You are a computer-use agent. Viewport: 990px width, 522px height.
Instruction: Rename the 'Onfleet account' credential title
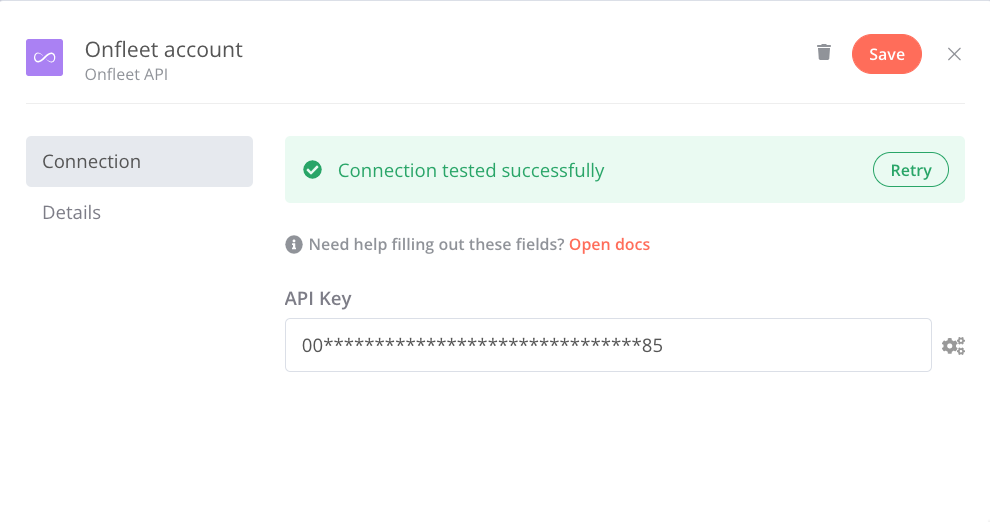pos(164,50)
